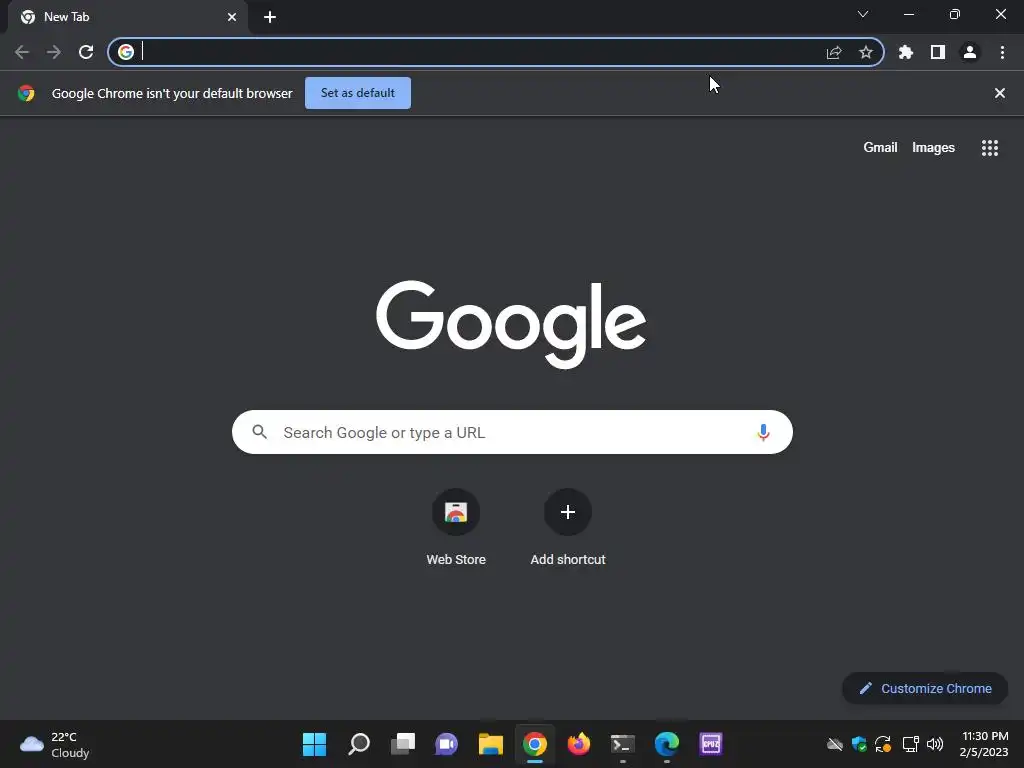Screen dimensions: 1024x768
Task: Open clock showing 11:30 PM
Action: pyautogui.click(x=984, y=744)
